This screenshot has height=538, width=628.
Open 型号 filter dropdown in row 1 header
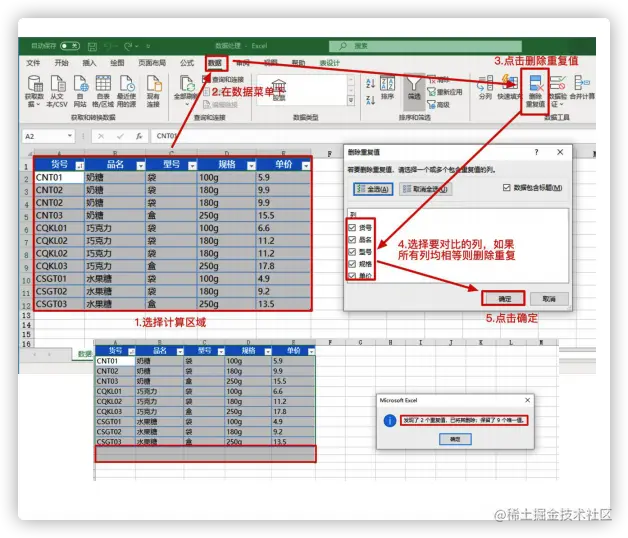coord(192,165)
